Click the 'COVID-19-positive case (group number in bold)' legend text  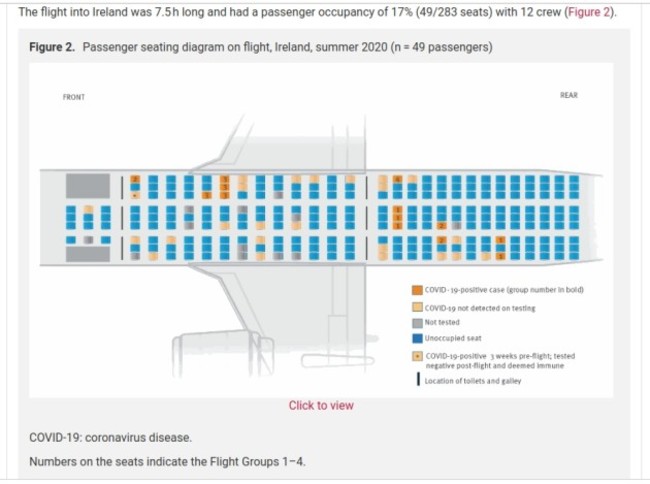(x=503, y=290)
